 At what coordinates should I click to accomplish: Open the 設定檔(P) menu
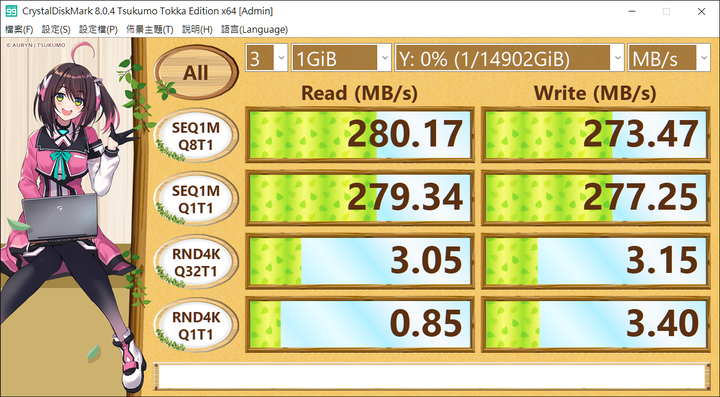[98, 29]
